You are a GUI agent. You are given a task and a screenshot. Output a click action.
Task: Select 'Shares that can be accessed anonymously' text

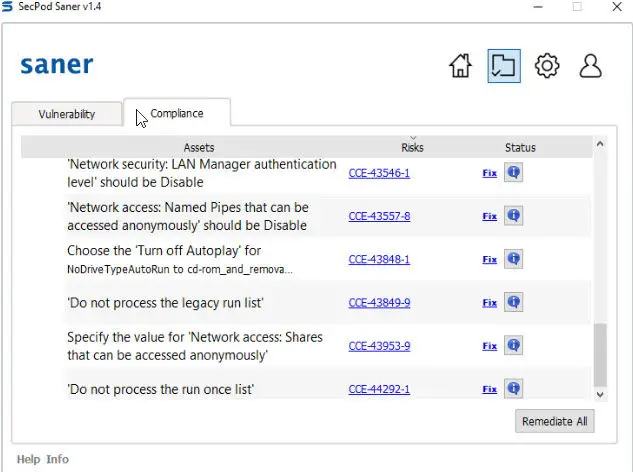195,346
